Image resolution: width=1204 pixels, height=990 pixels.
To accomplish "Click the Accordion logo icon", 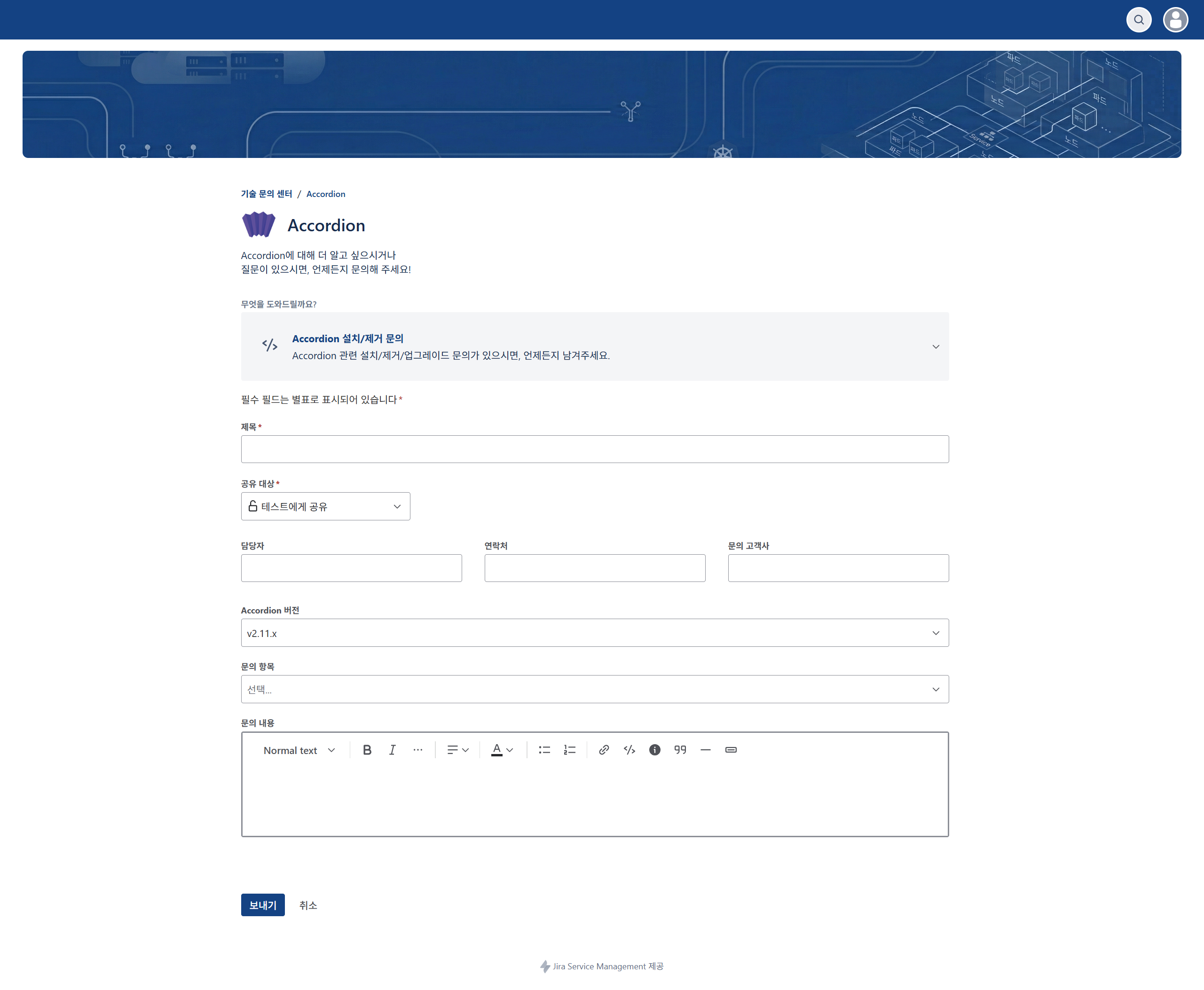I will tap(259, 225).
